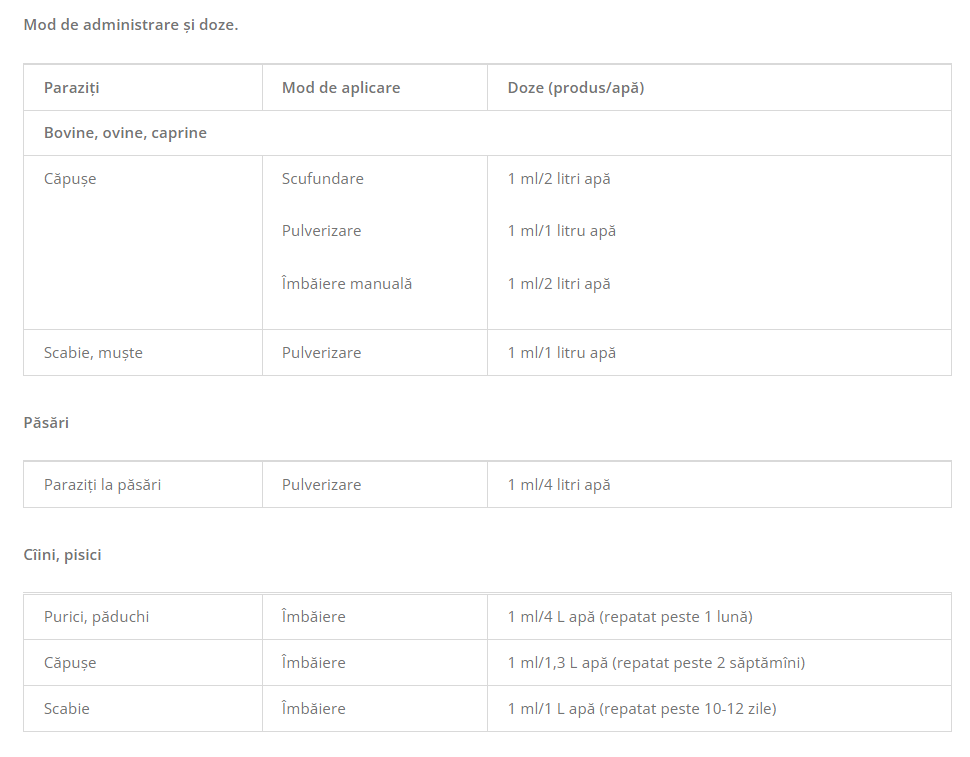The height and width of the screenshot is (757, 970).
Task: Click 'Pulverizare' in the birds table
Action: click(x=322, y=485)
